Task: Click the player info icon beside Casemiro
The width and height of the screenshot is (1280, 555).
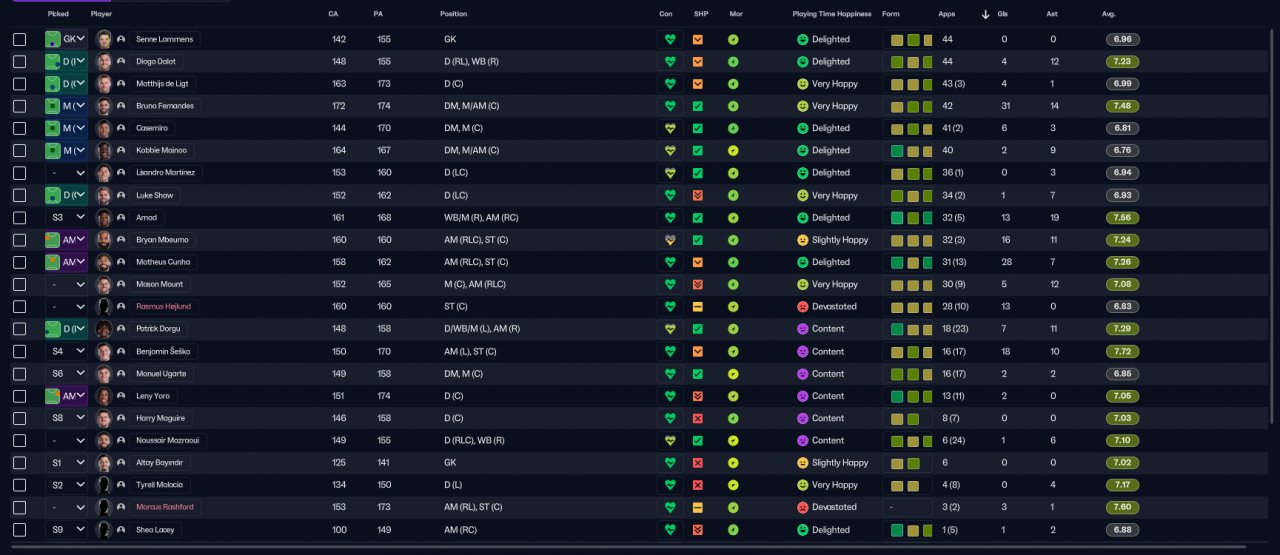Action: coord(121,129)
